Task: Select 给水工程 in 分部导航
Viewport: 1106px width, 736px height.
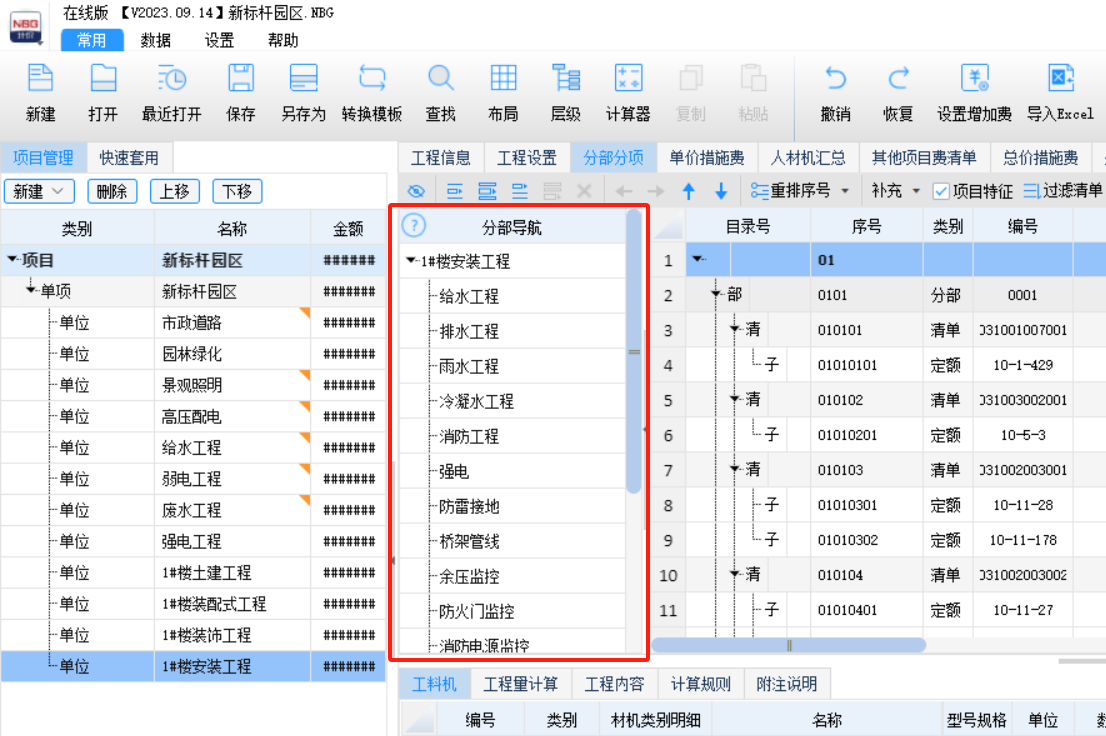Action: (468, 296)
